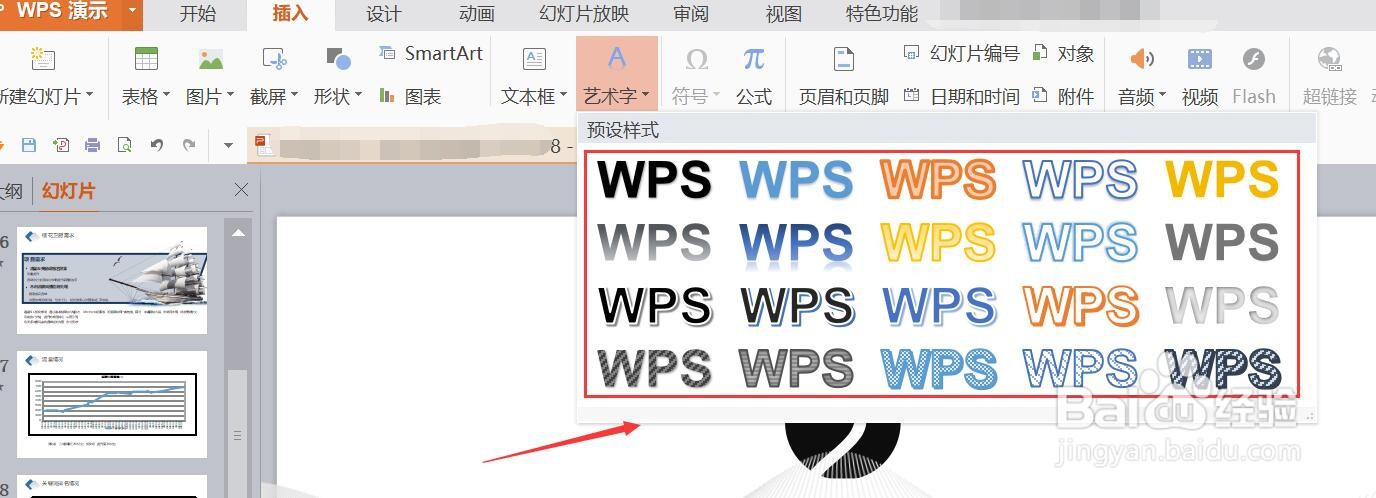The image size is (1376, 498).
Task: Redo the last action
Action: pyautogui.click(x=189, y=145)
